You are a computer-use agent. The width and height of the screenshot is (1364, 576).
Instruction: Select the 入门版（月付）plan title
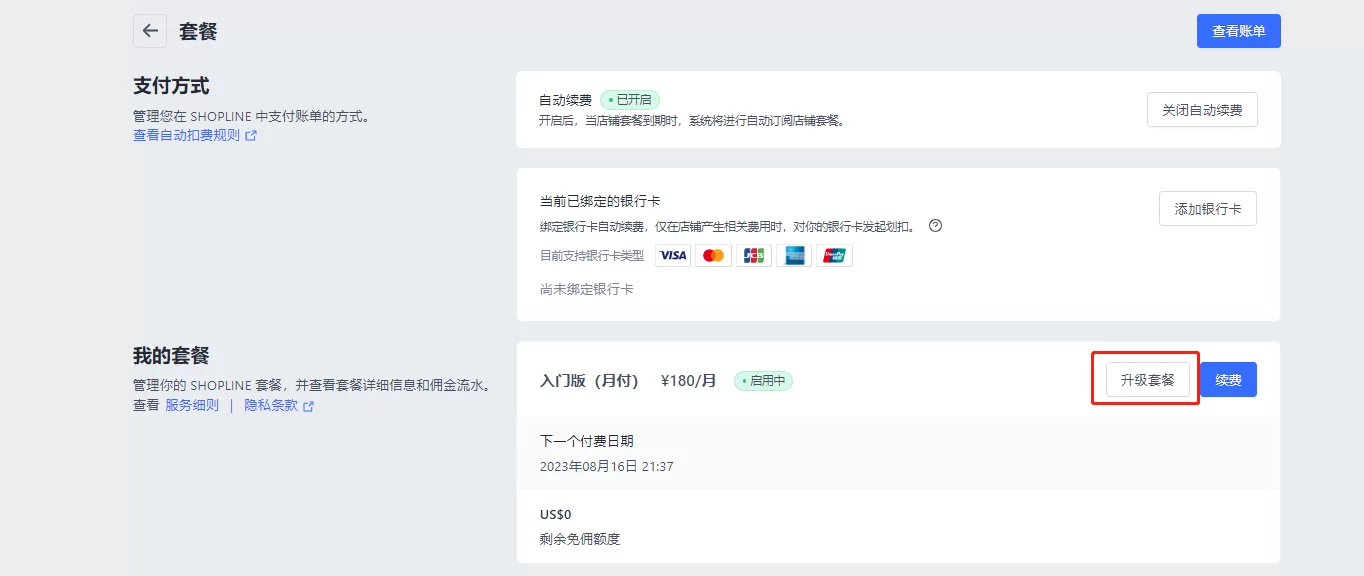[587, 380]
